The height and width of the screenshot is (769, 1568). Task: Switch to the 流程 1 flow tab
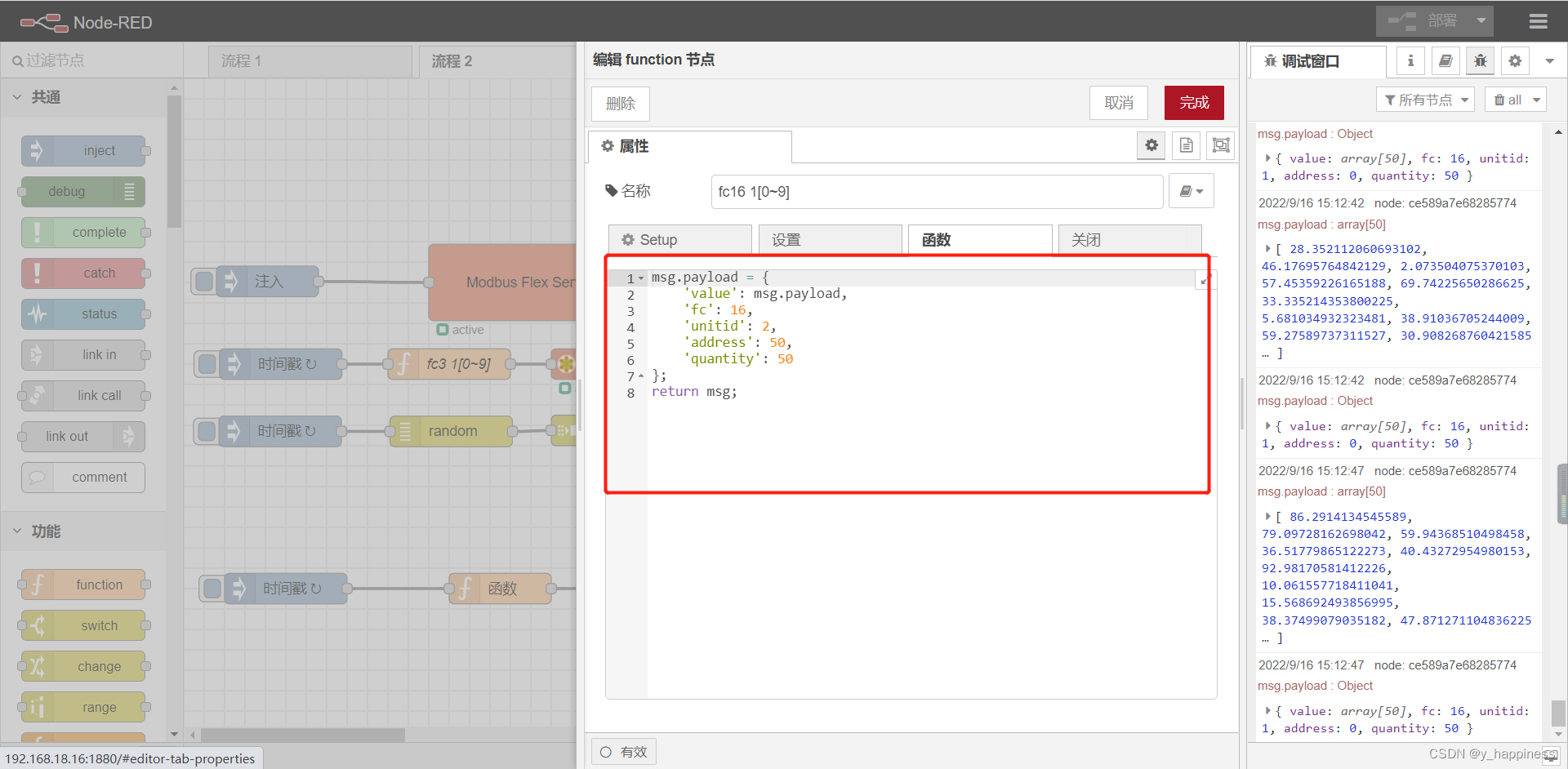pos(310,61)
